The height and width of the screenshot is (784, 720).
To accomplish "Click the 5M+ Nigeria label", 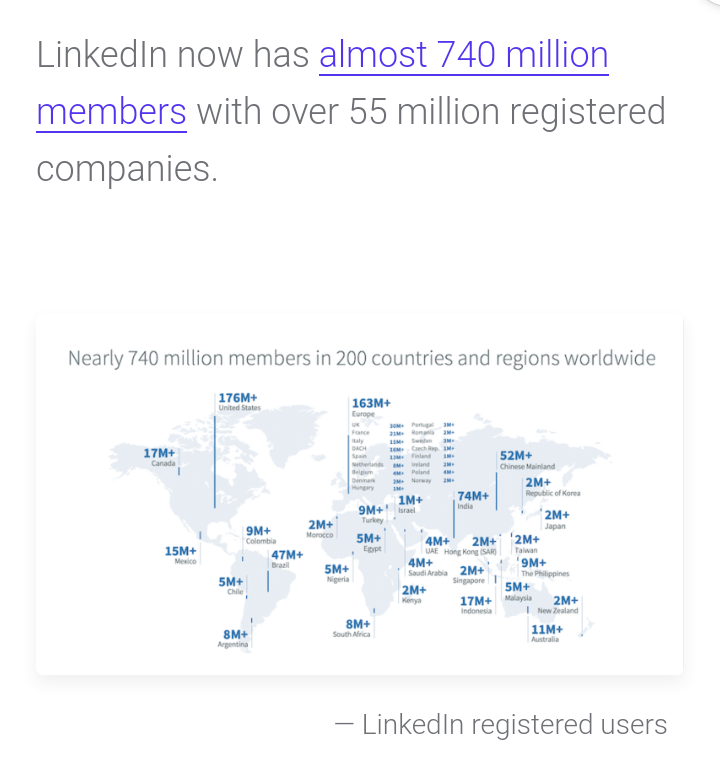I will tap(337, 572).
